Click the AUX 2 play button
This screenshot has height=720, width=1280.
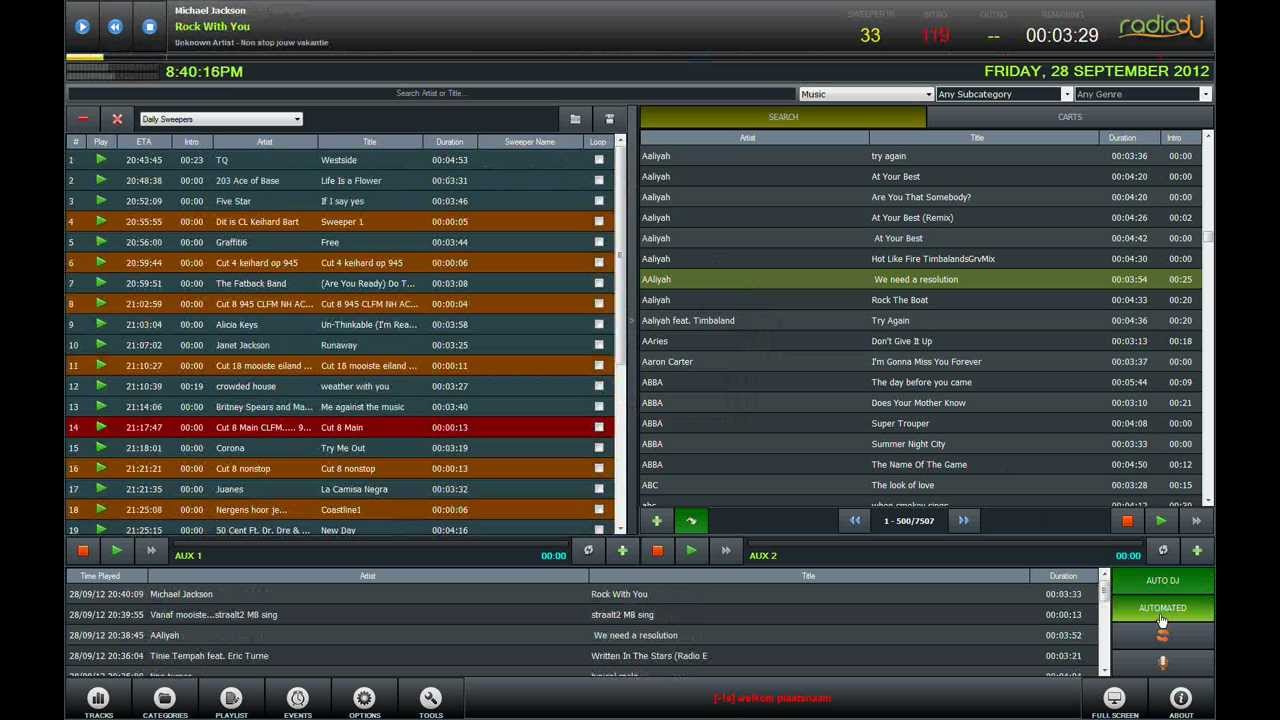click(x=691, y=551)
